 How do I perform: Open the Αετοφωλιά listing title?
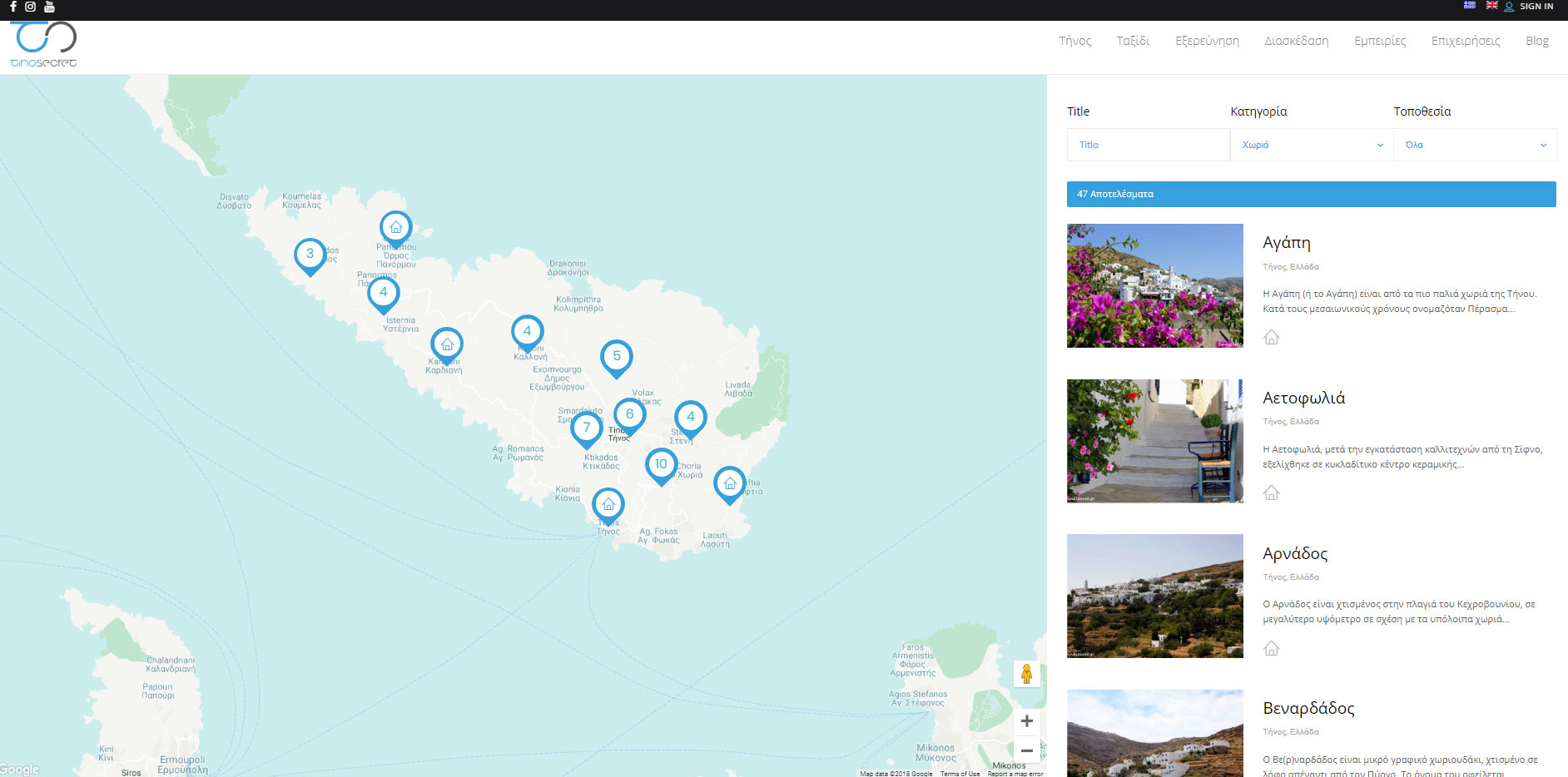pyautogui.click(x=1304, y=398)
